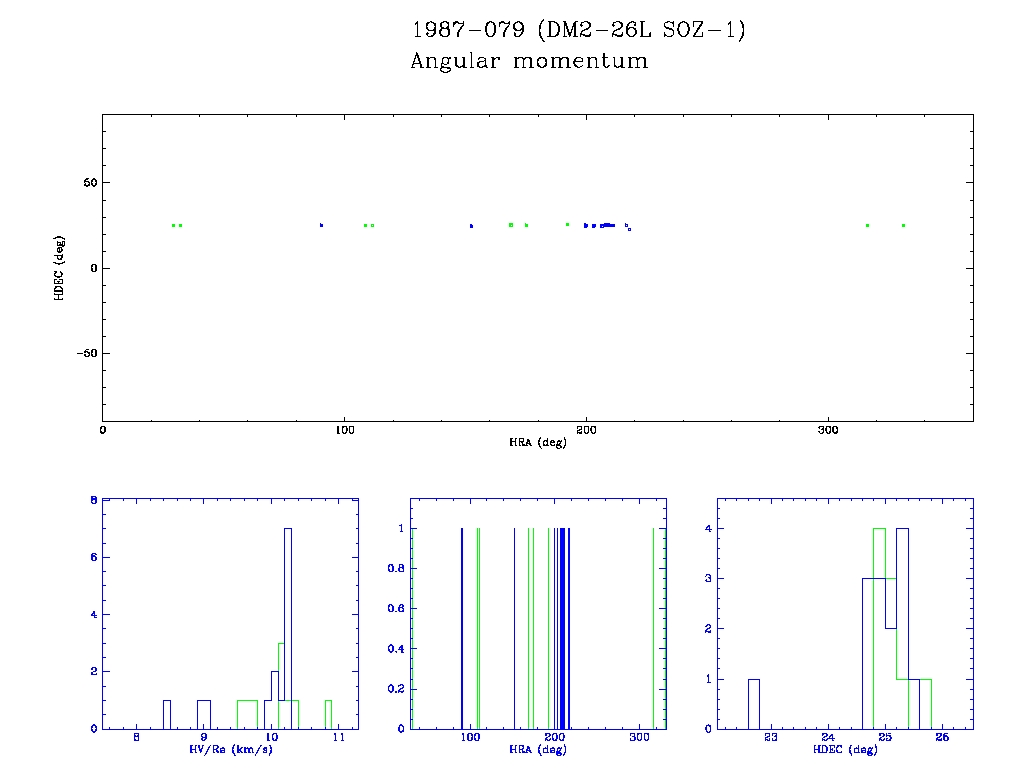Select rightmost green line in HRA histogram

tap(653, 628)
